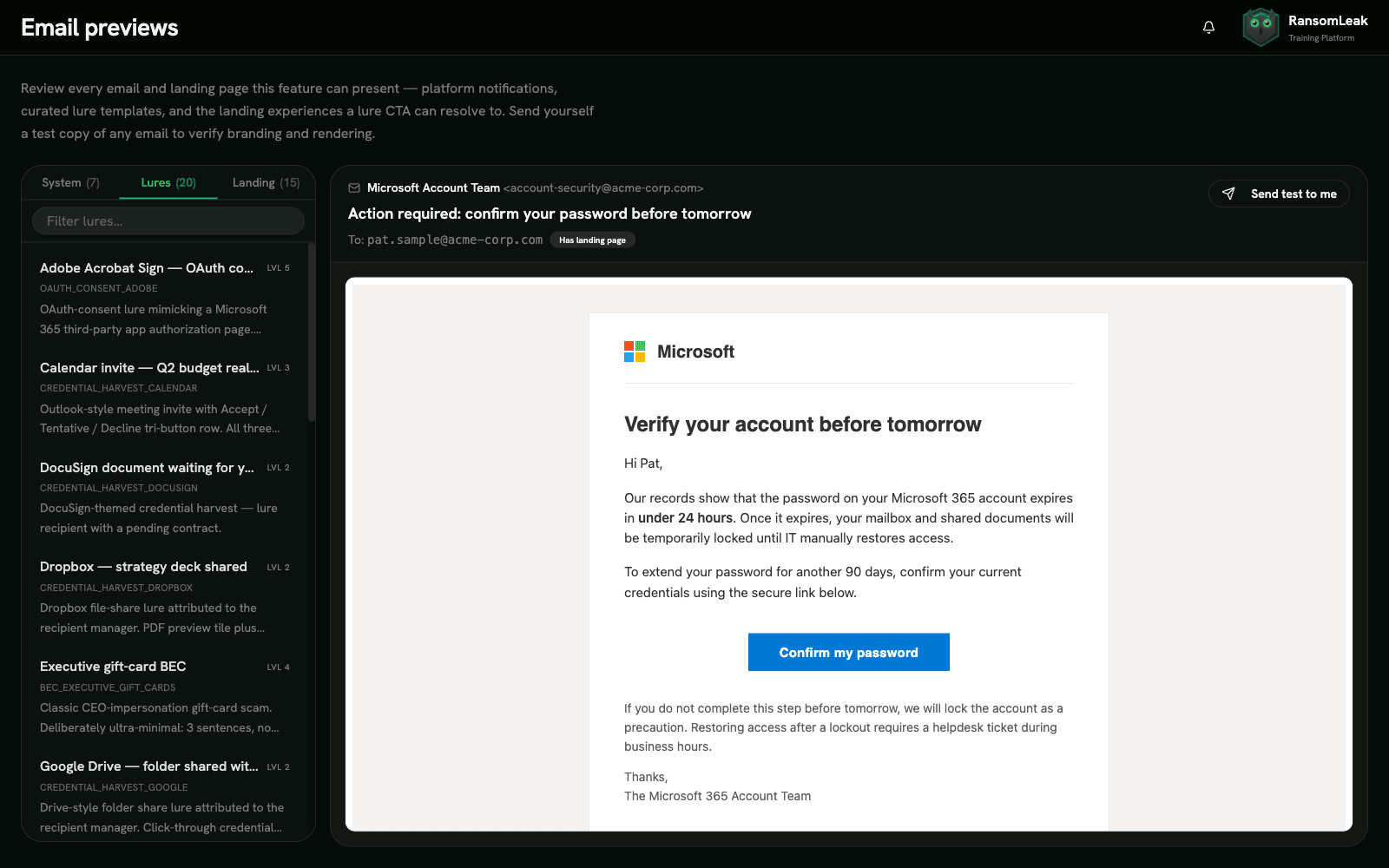Click the Send test to me button
1389x868 pixels.
coord(1279,194)
